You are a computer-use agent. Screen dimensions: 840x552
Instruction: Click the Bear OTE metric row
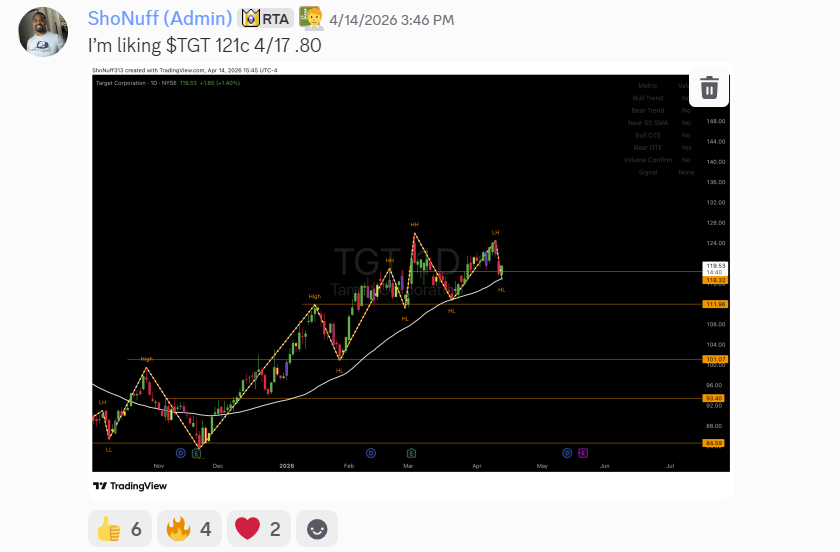click(662, 147)
